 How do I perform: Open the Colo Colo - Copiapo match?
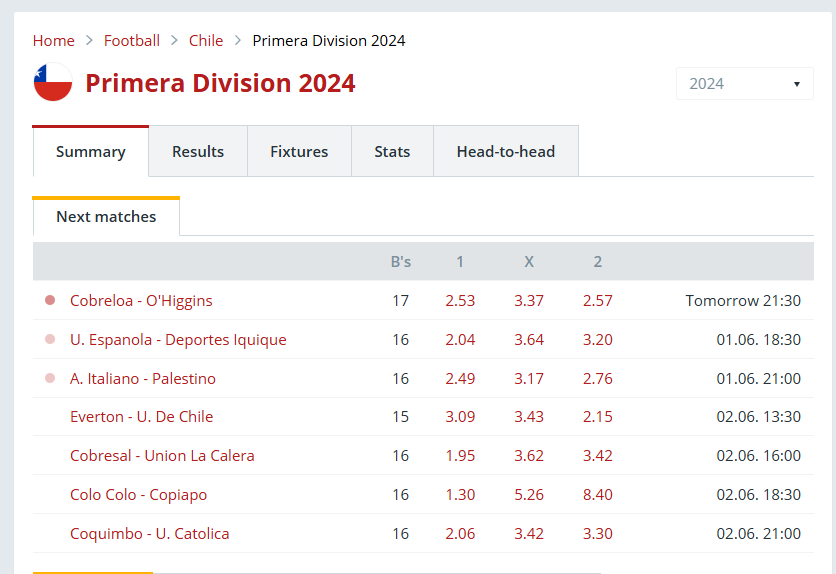(139, 495)
